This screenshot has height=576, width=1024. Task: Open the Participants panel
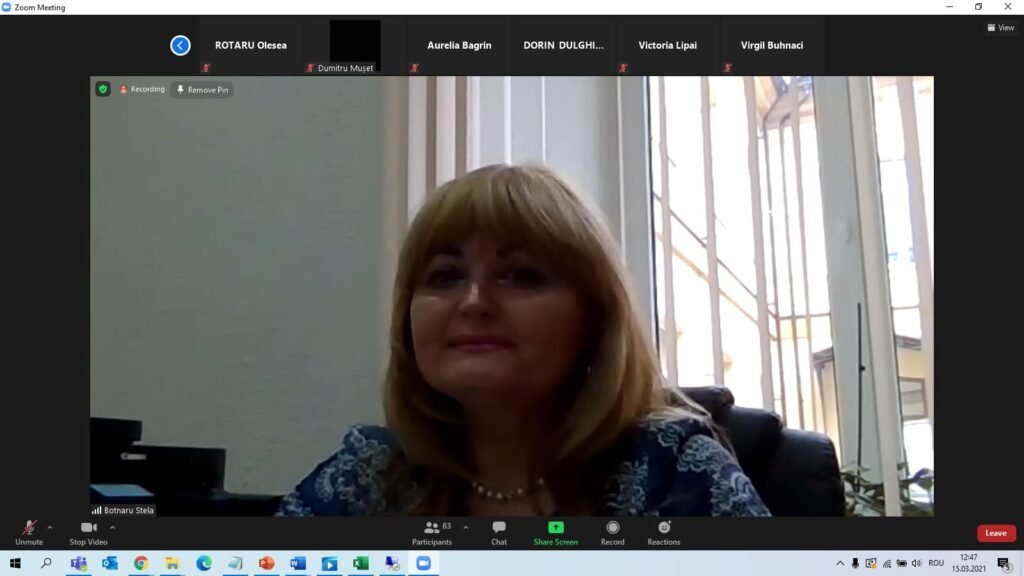tap(432, 532)
